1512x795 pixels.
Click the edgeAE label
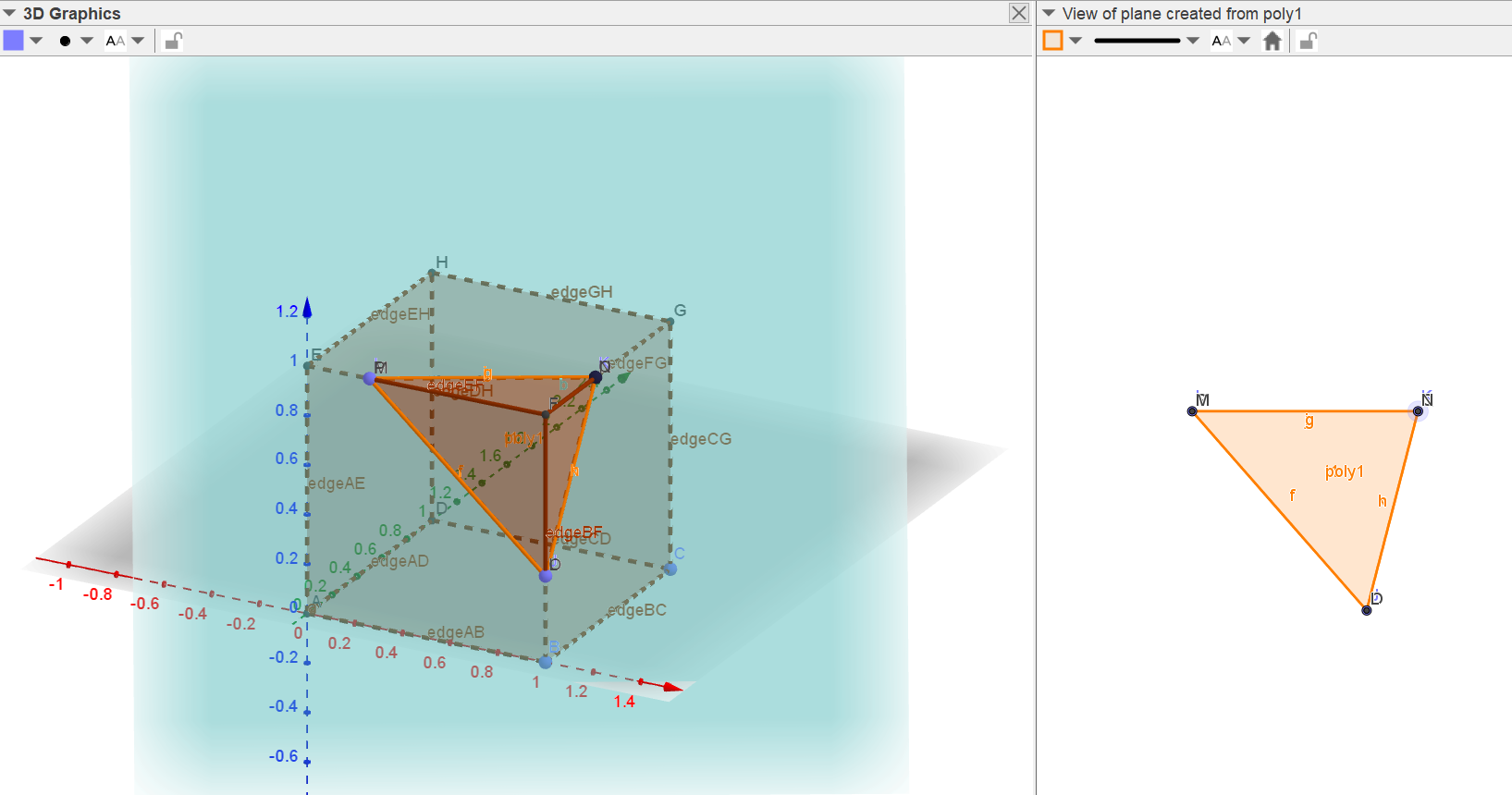click(337, 483)
